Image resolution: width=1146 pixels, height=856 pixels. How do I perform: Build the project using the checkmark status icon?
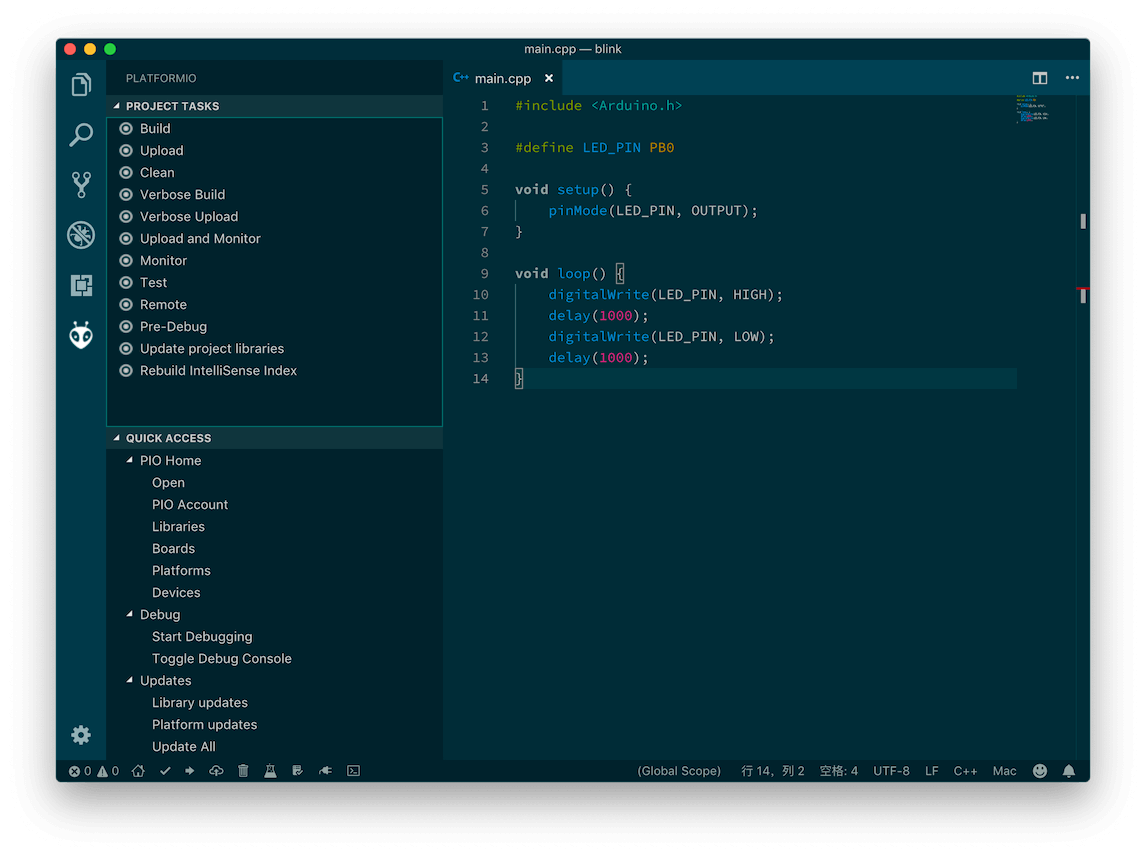165,771
